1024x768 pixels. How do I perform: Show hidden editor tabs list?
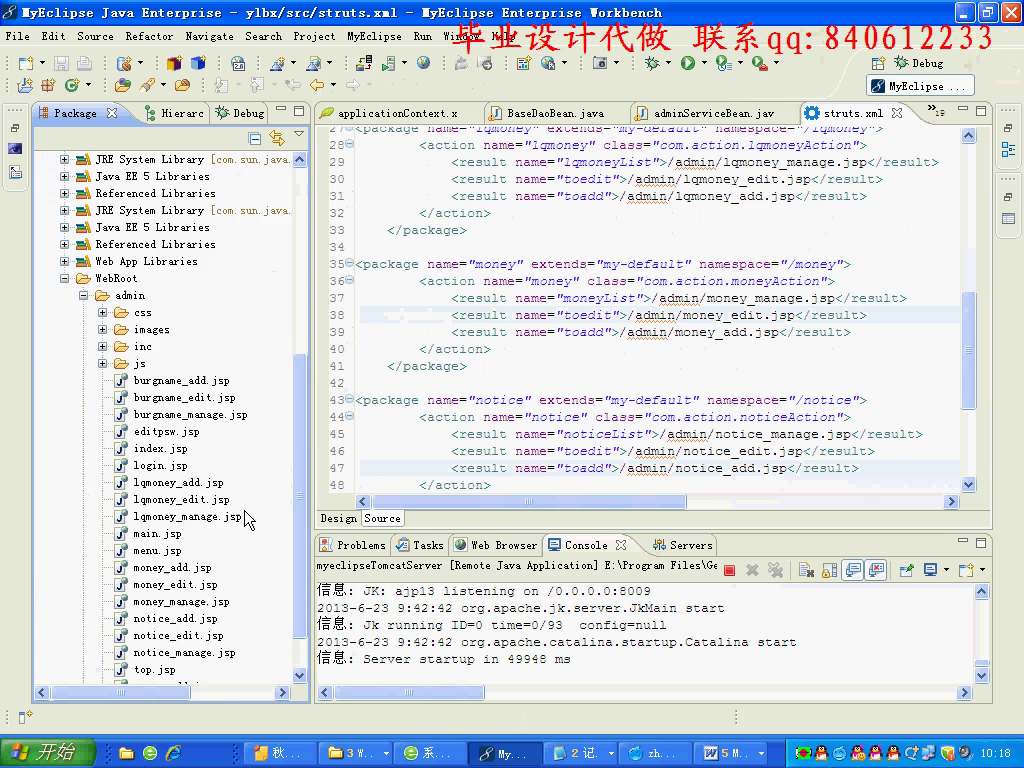pos(936,111)
